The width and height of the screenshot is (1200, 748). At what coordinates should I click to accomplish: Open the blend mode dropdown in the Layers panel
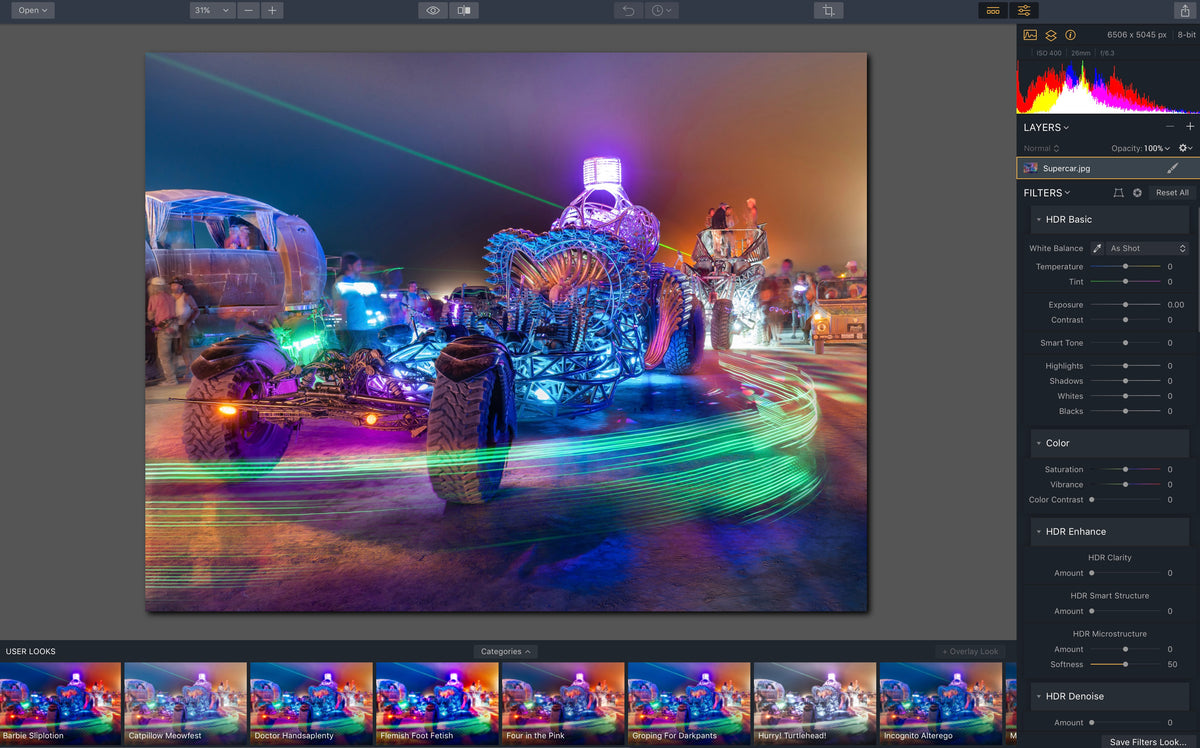pyautogui.click(x=1040, y=147)
